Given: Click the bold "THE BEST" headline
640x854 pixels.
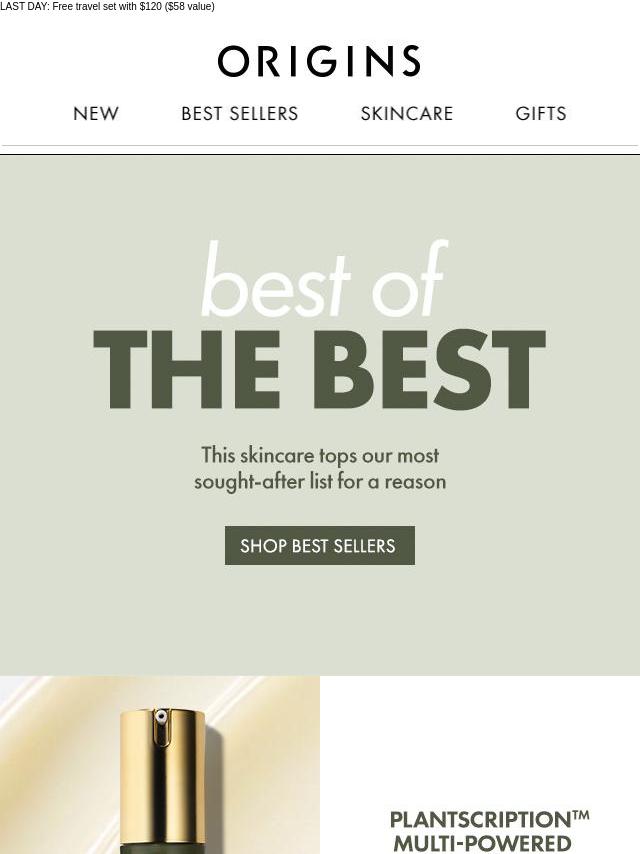Looking at the screenshot, I should [x=320, y=369].
